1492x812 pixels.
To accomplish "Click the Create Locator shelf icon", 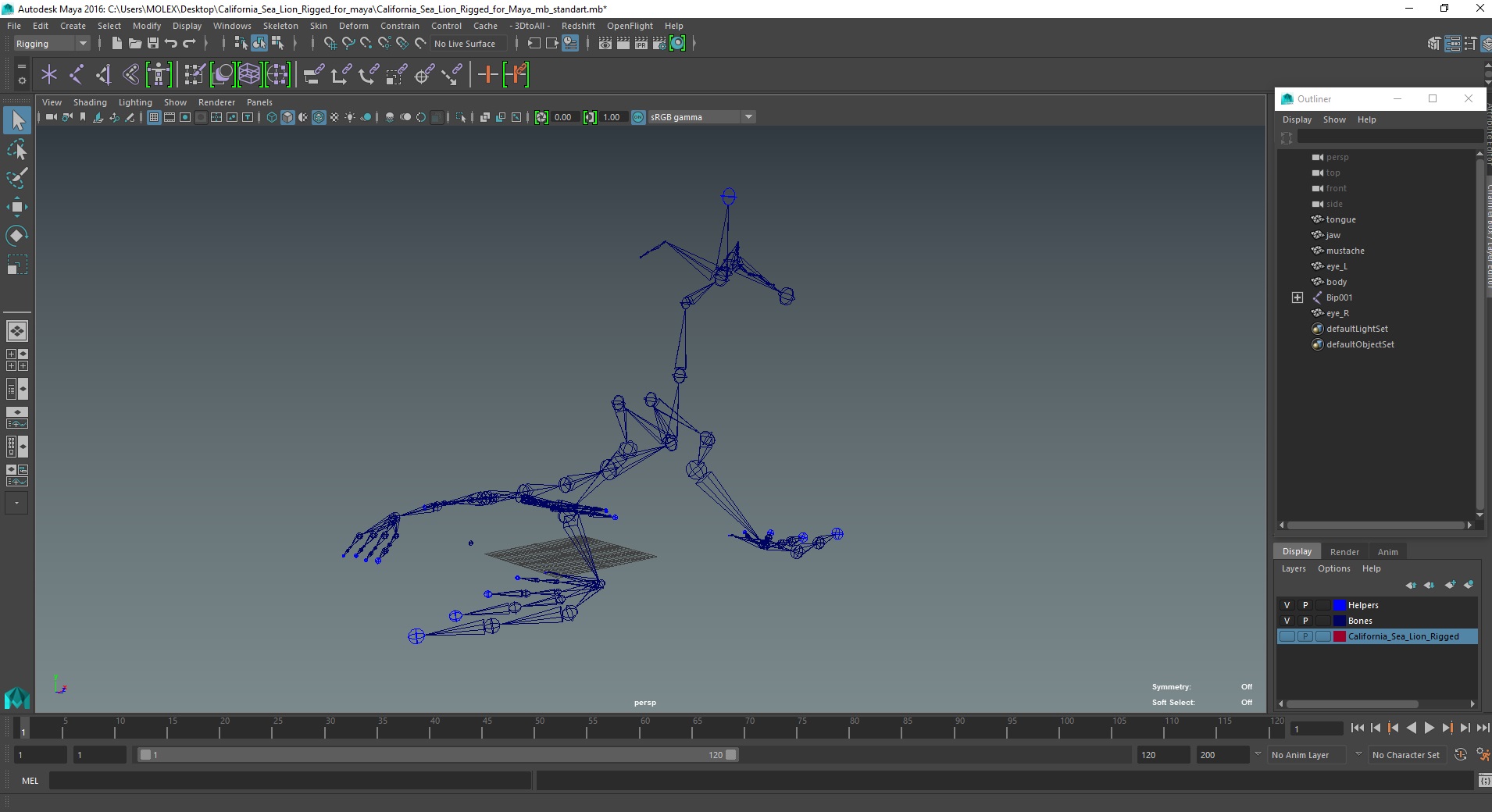I will [49, 75].
